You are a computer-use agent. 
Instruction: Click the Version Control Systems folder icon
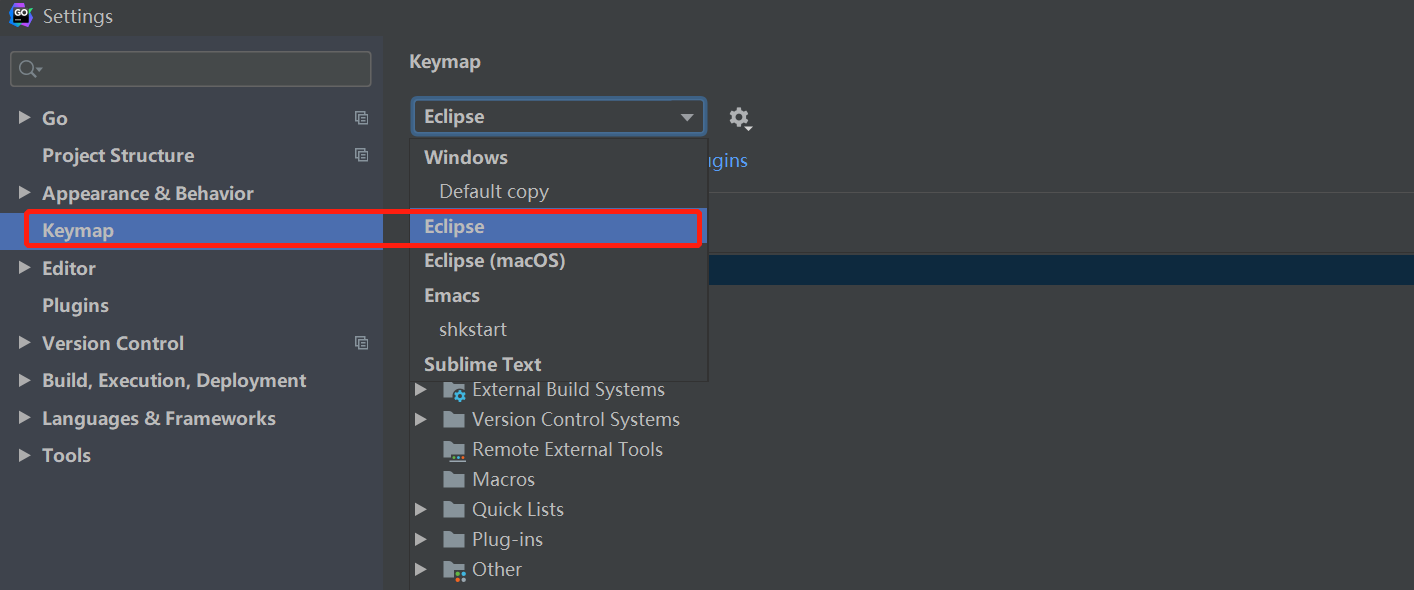[x=455, y=419]
